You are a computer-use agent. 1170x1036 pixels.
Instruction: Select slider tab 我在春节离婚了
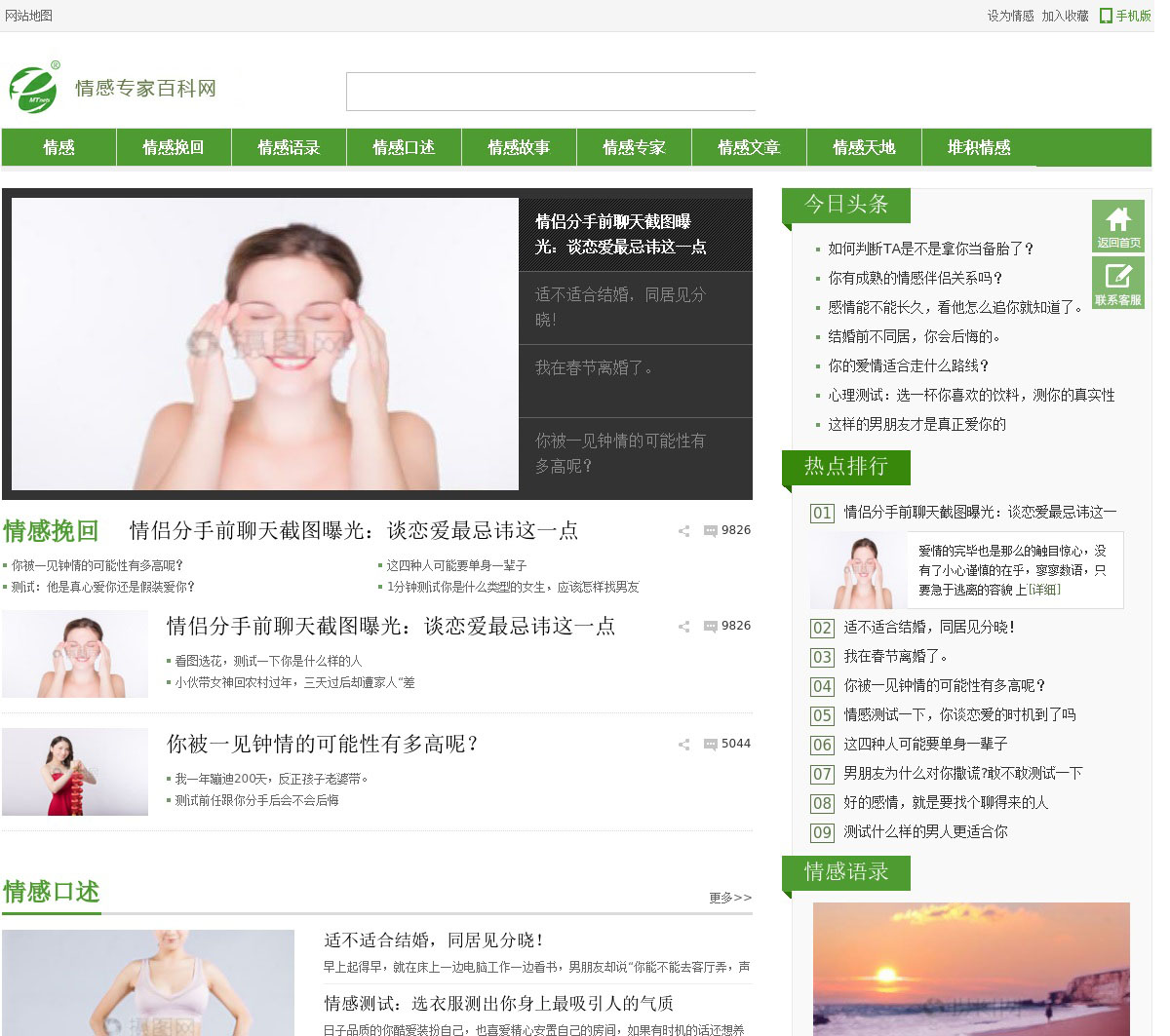tap(636, 380)
